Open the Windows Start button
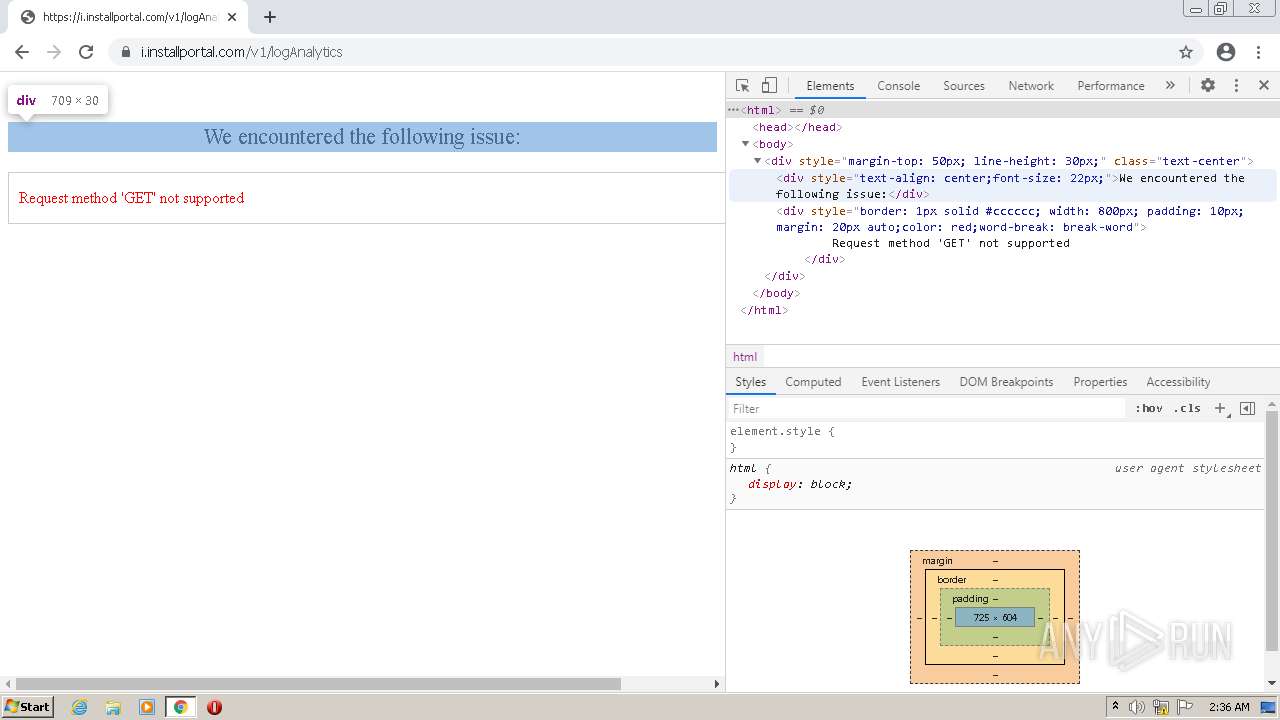Viewport: 1280px width, 720px height. point(28,707)
